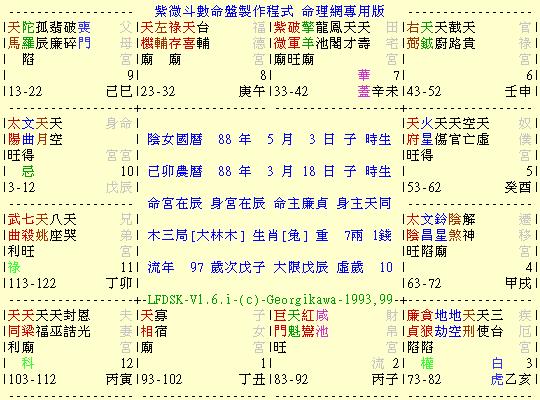Click the 天機 star label
This screenshot has width=540, height=400.
pos(147,35)
